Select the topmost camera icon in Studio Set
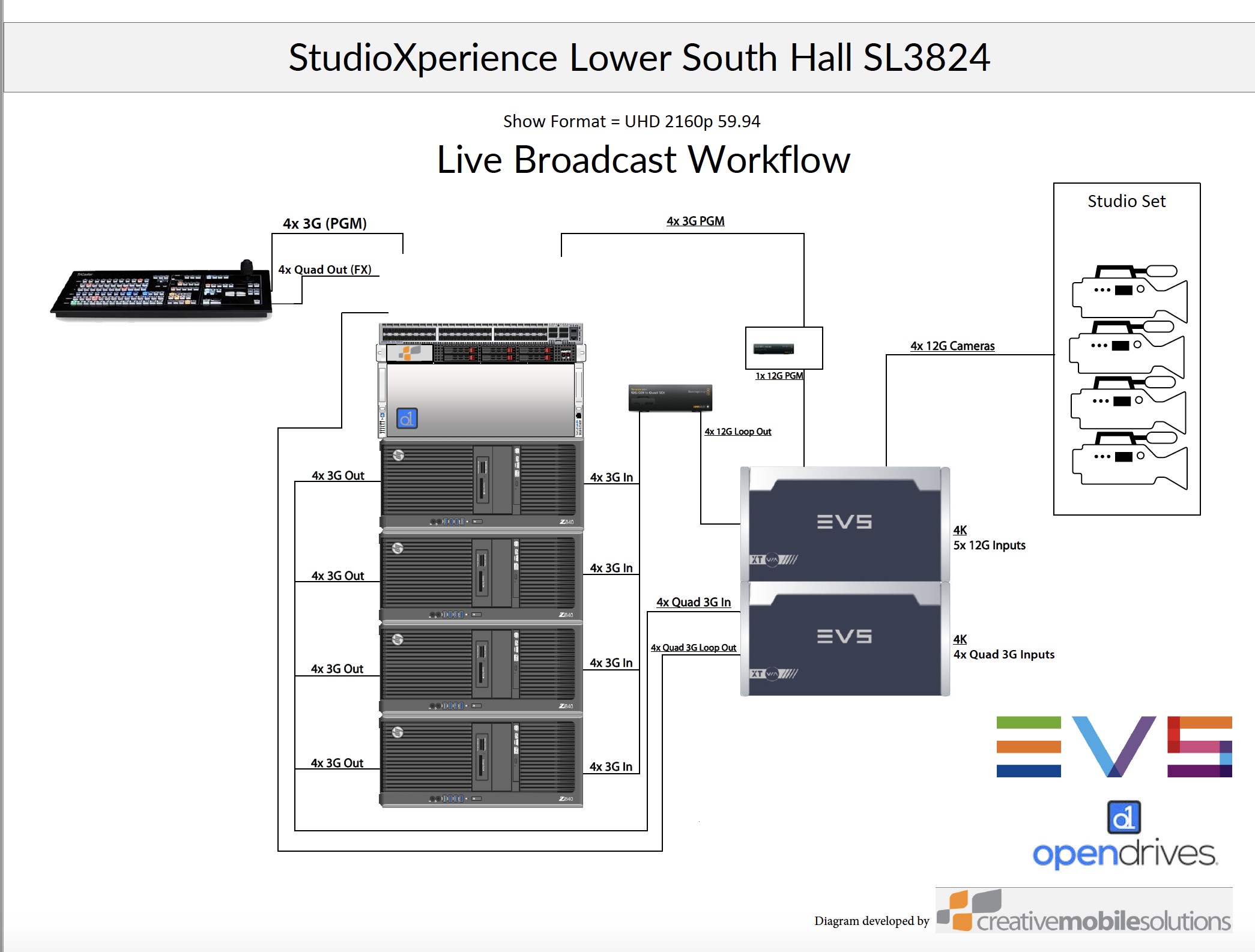 point(1129,294)
